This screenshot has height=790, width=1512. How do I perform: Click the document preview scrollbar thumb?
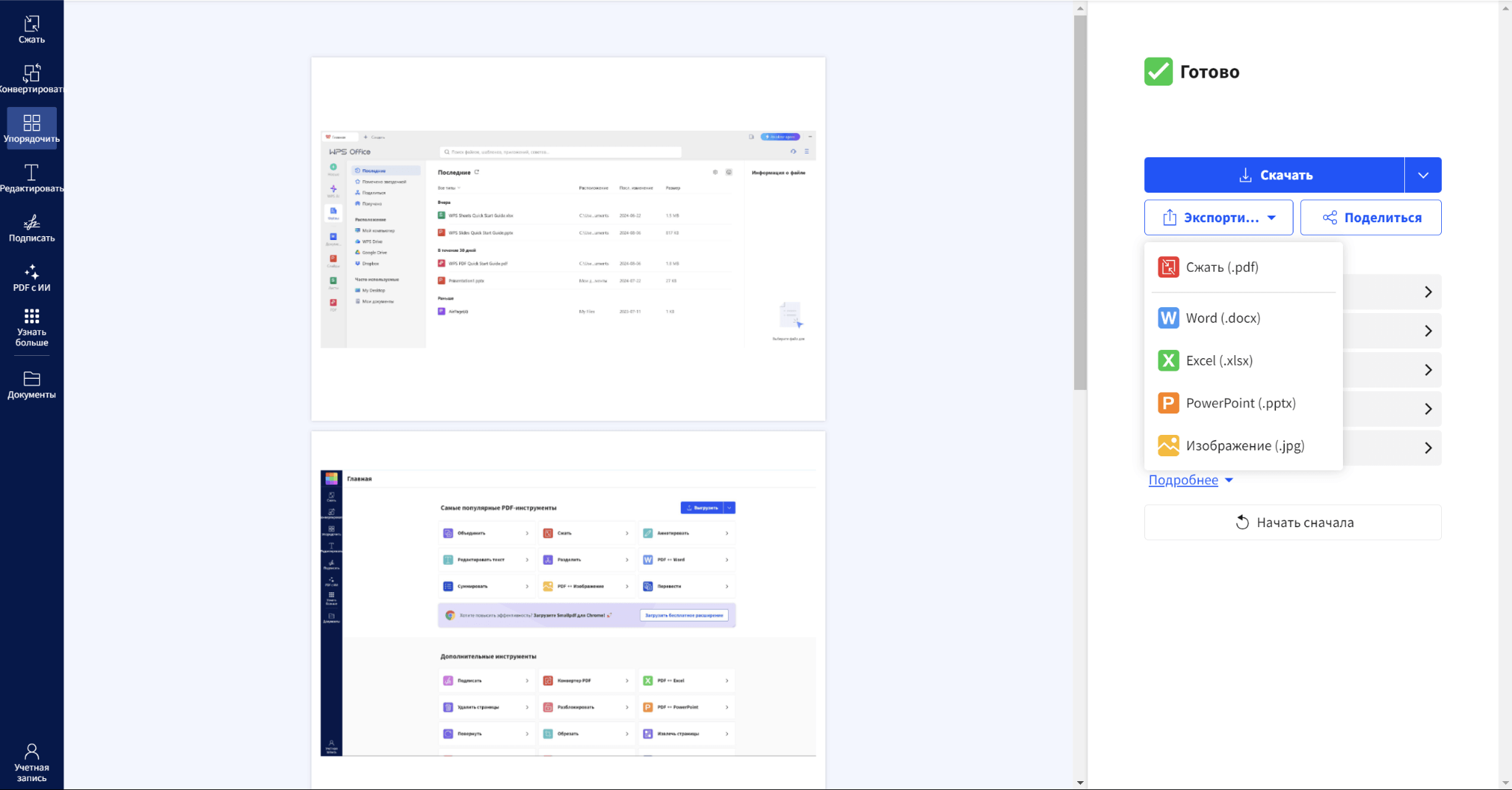click(x=1080, y=202)
